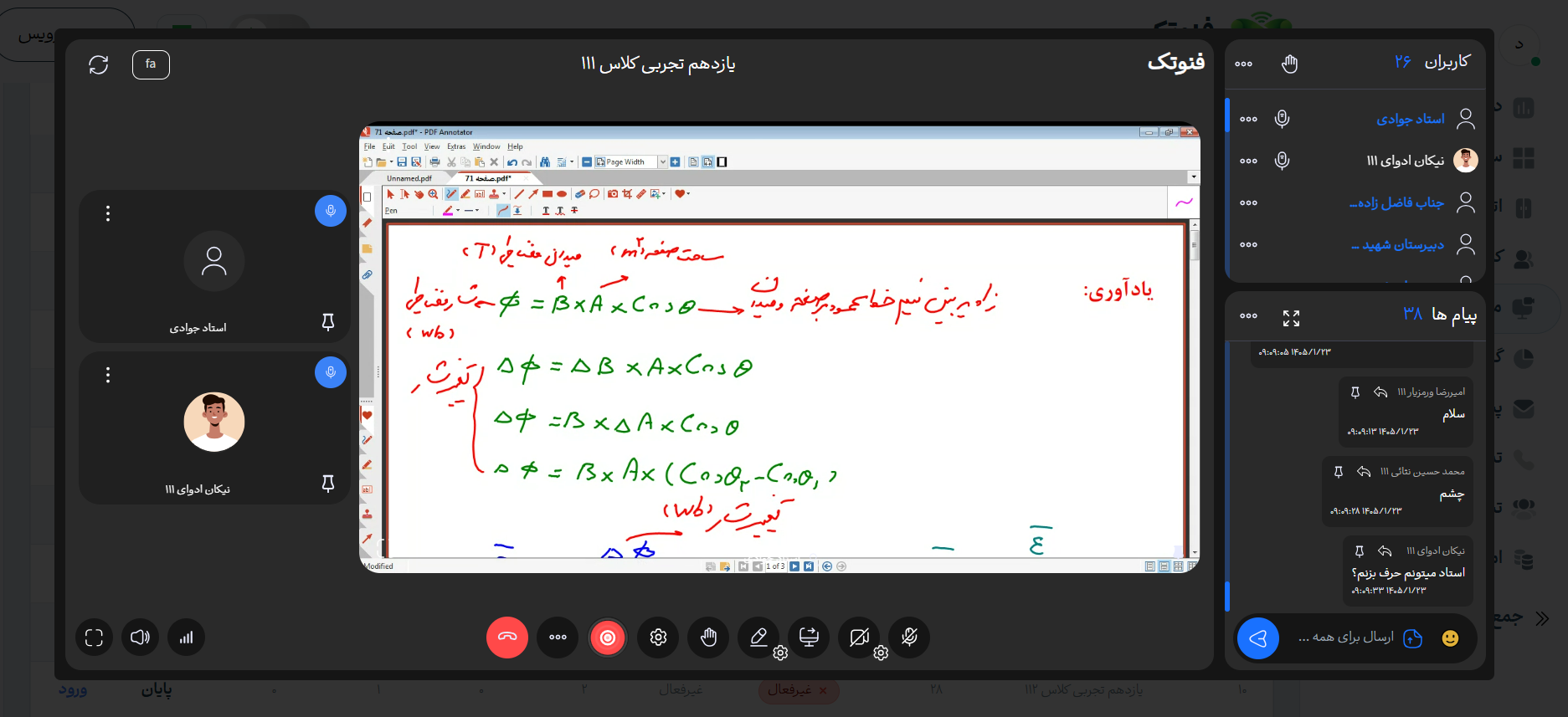Image resolution: width=1568 pixels, height=717 pixels.
Task: Expand the messages panel to fullscreen
Action: pyautogui.click(x=1291, y=318)
